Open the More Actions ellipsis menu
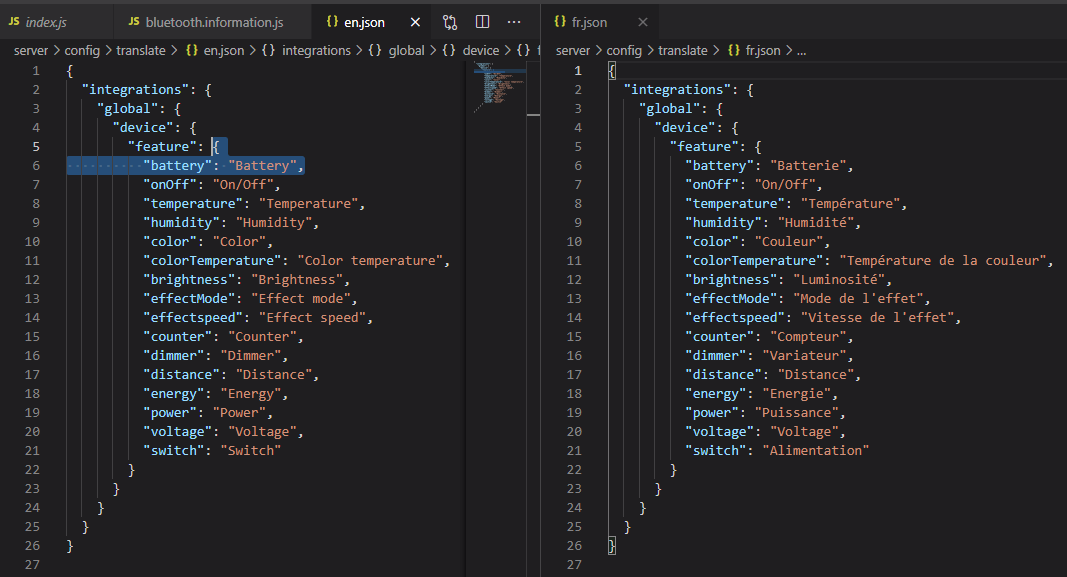1067x577 pixels. 514,22
